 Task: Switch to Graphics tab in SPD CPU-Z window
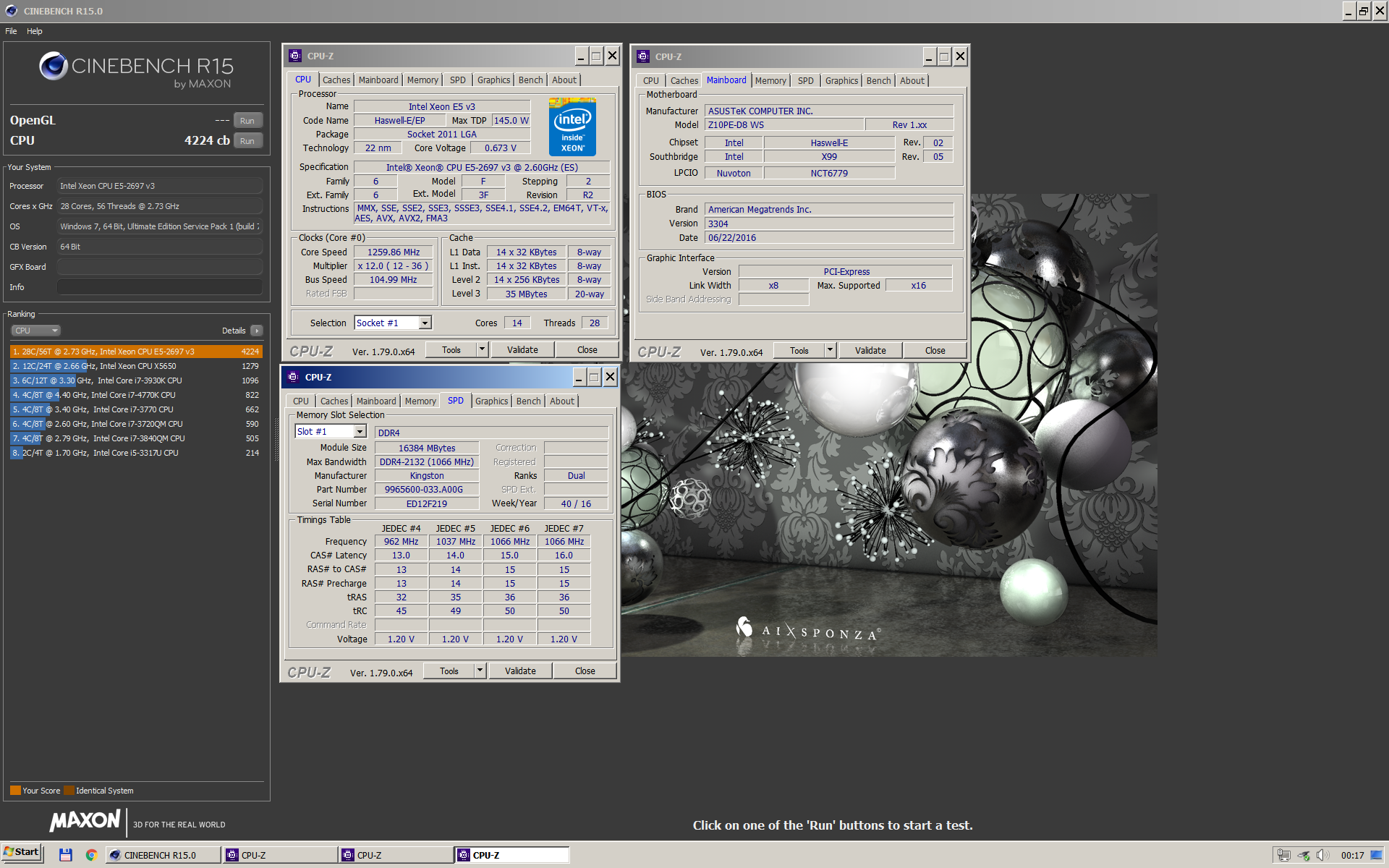coord(491,401)
